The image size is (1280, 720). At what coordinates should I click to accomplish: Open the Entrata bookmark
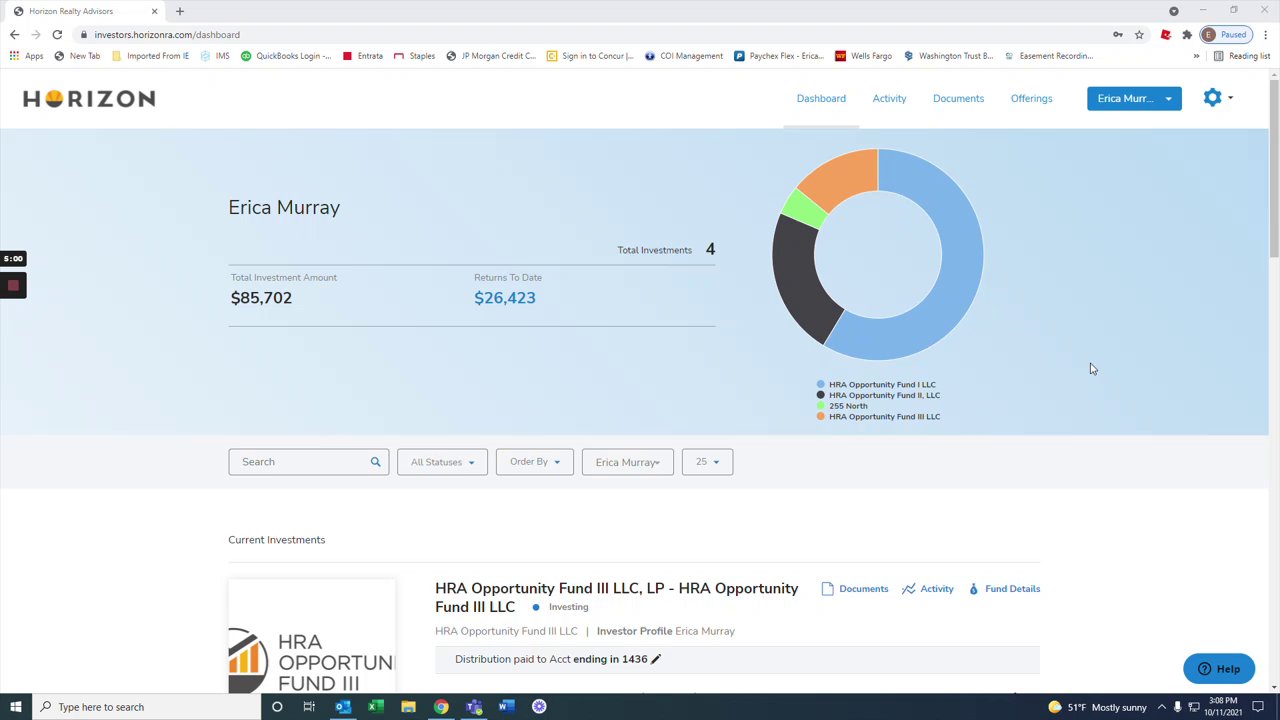tap(363, 56)
